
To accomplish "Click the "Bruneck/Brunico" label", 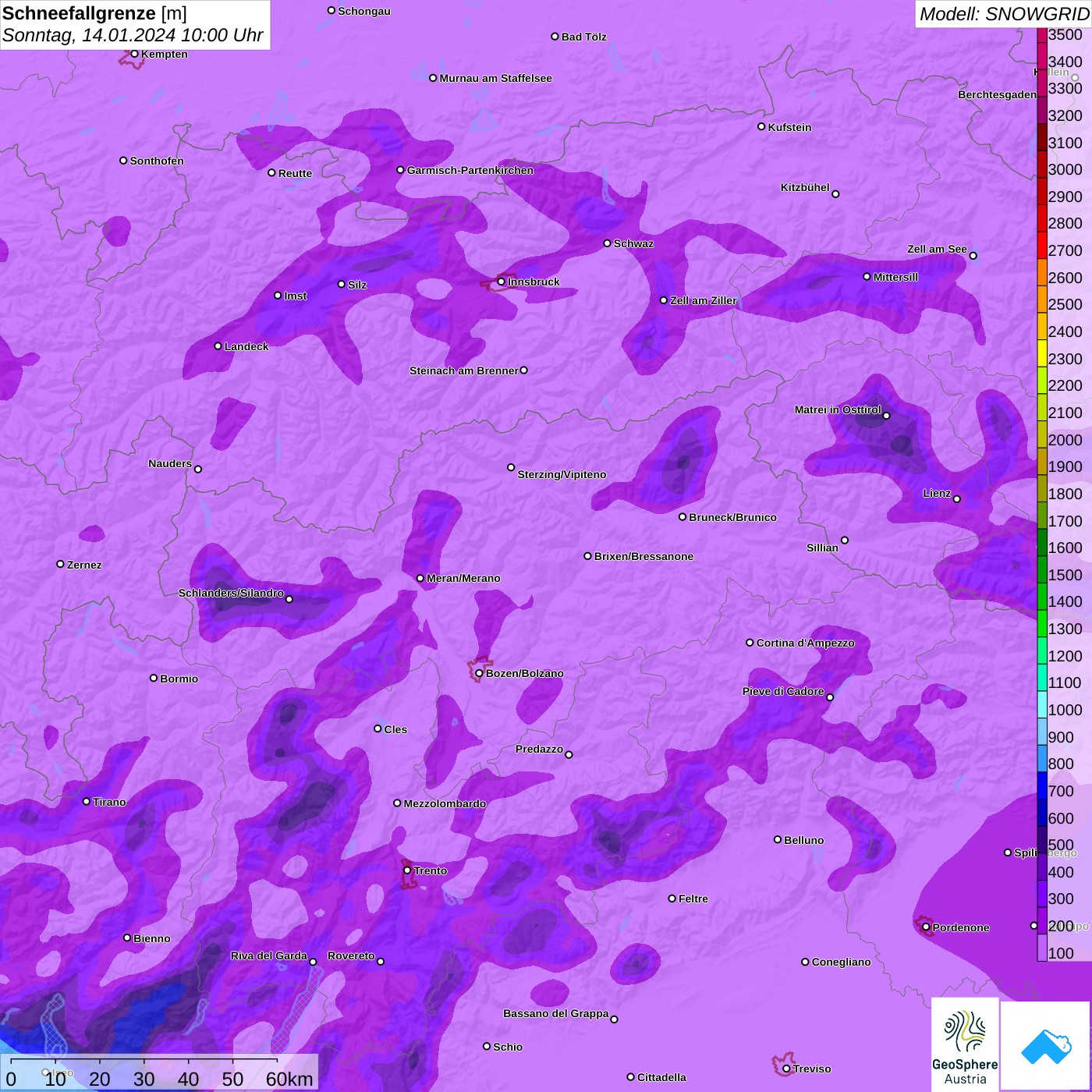I will tap(732, 517).
